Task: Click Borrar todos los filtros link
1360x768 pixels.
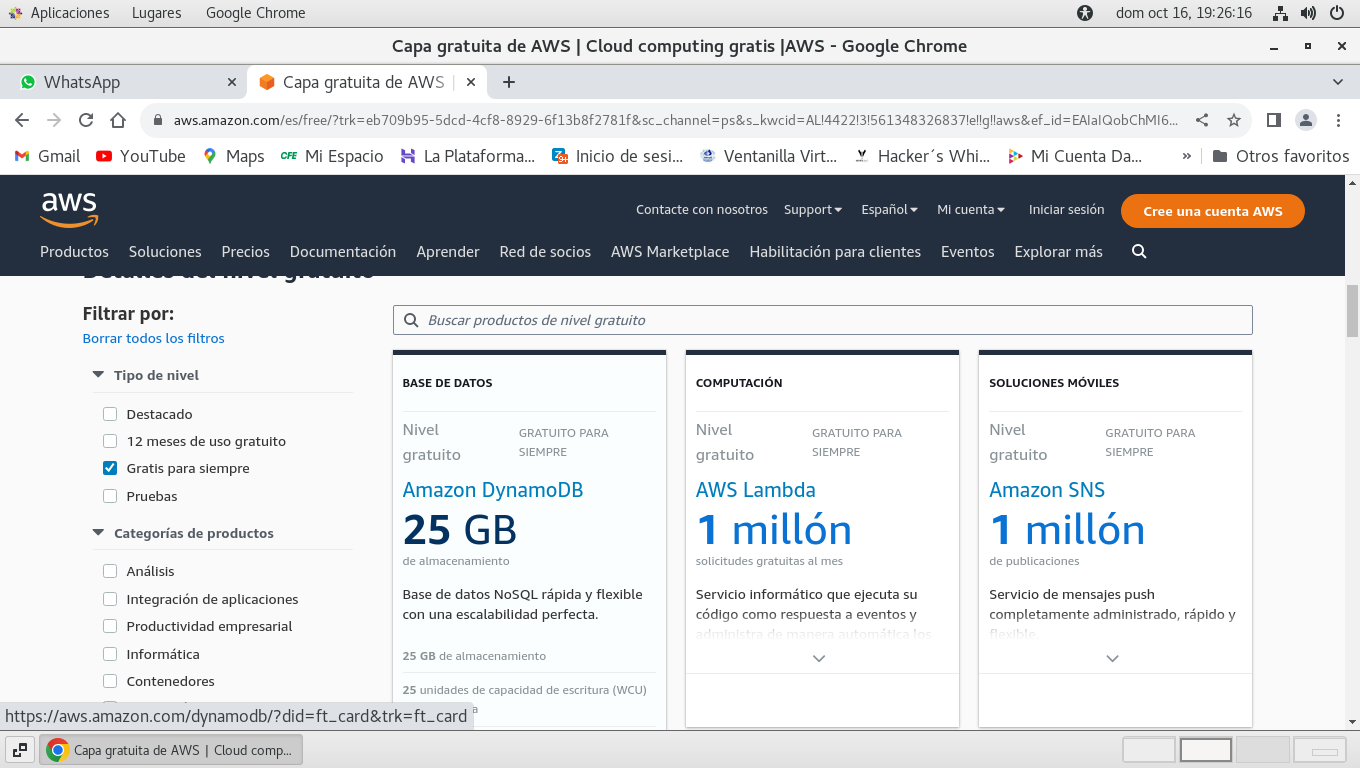Action: point(153,338)
